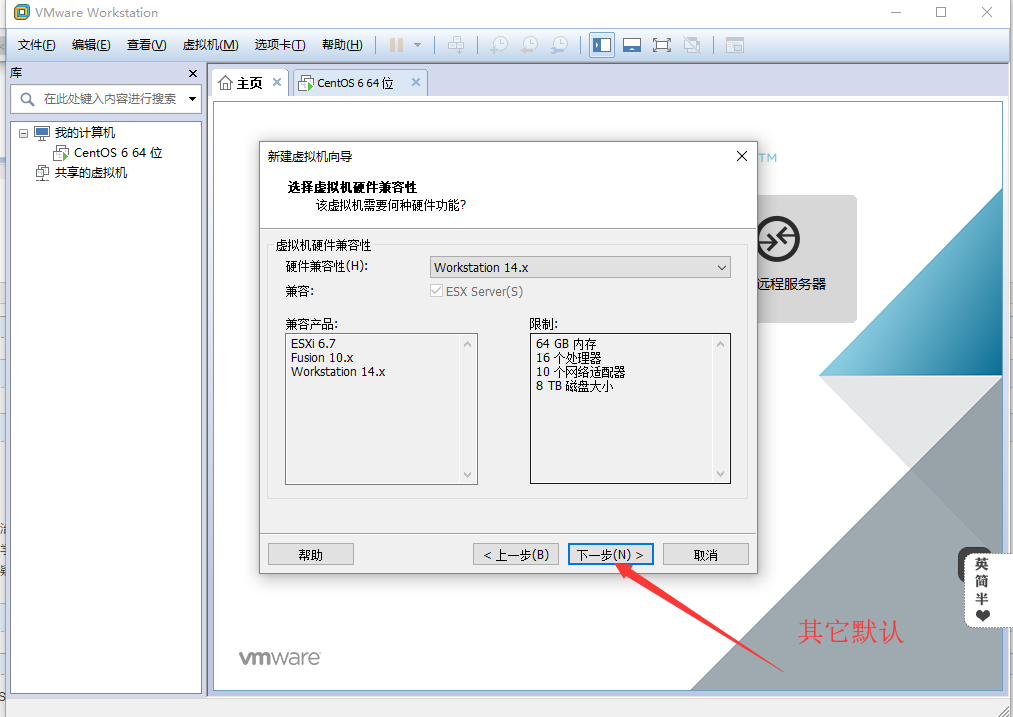Click up arrow of 兼容产品 list scrollbar
Viewport: 1013px width, 717px height.
pos(468,344)
